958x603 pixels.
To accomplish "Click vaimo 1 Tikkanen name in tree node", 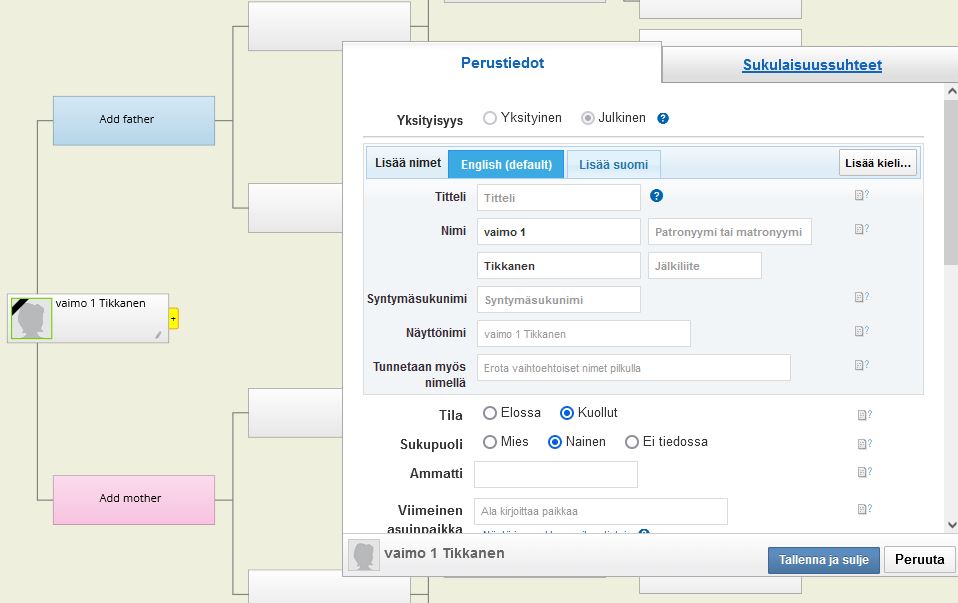I will pos(101,303).
